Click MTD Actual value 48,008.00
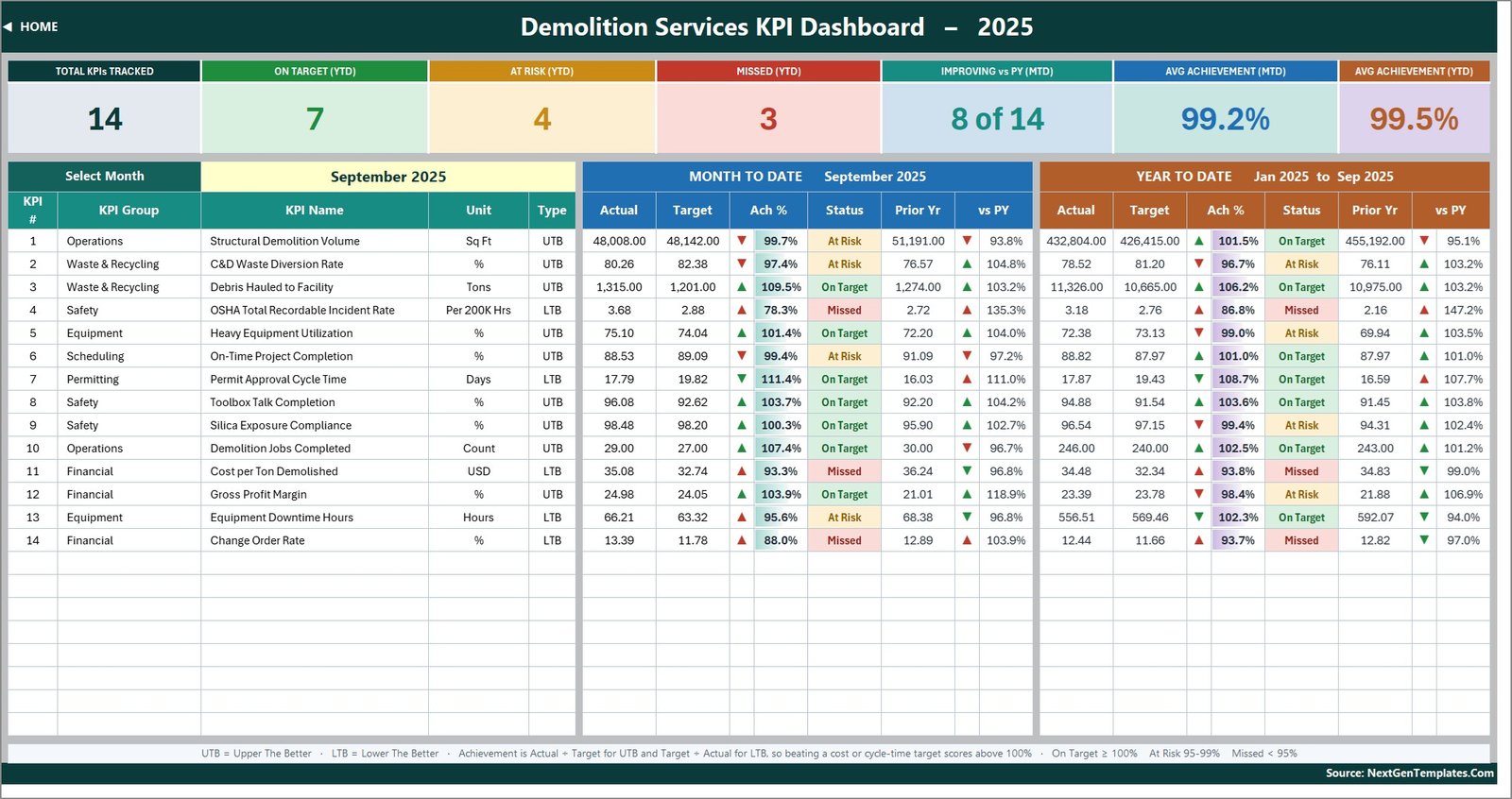Screen dimensions: 1512x799 coord(619,241)
